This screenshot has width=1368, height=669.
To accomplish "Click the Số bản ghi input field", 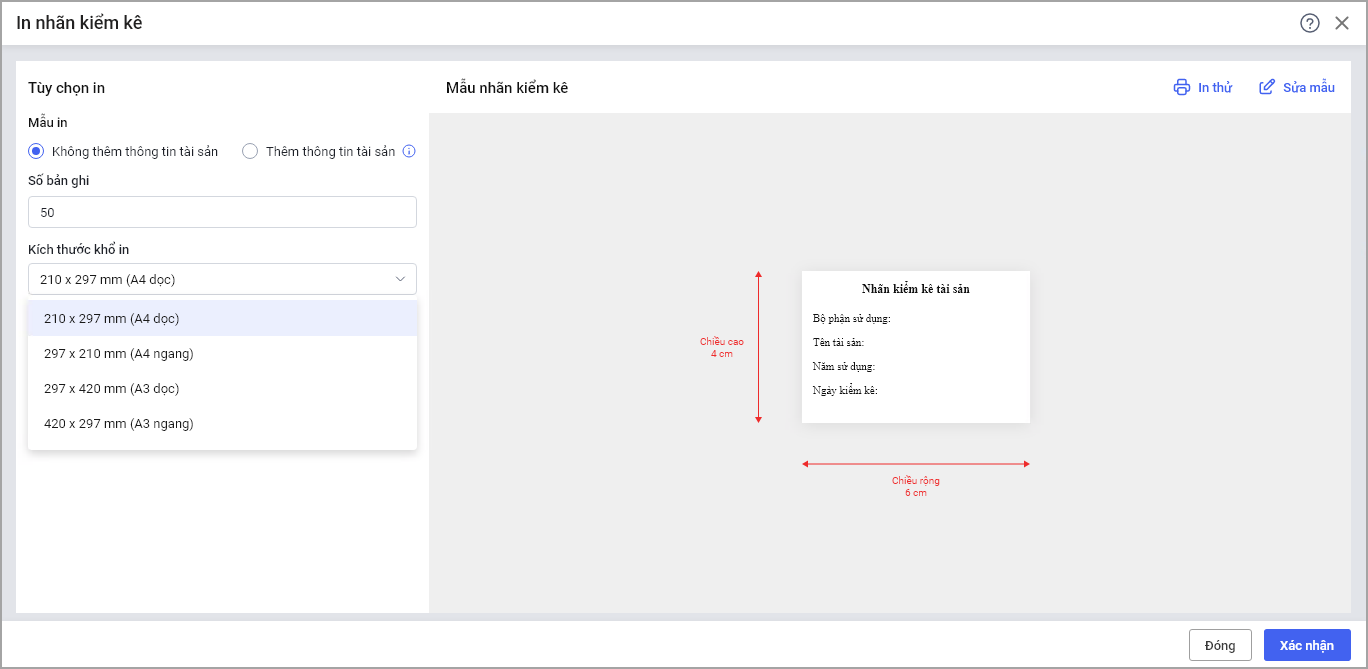I will click(222, 212).
